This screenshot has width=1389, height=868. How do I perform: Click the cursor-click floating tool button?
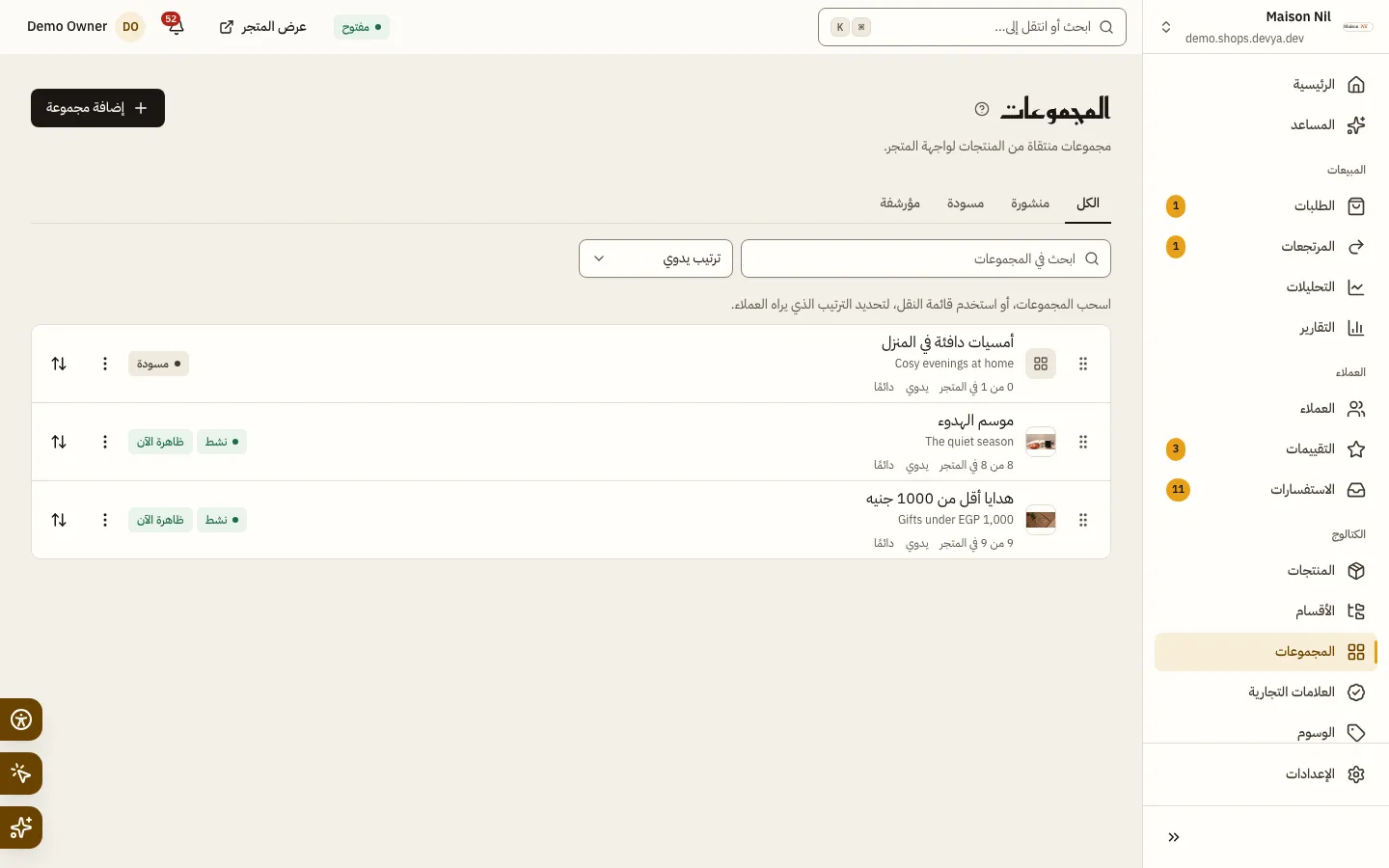[x=21, y=773]
